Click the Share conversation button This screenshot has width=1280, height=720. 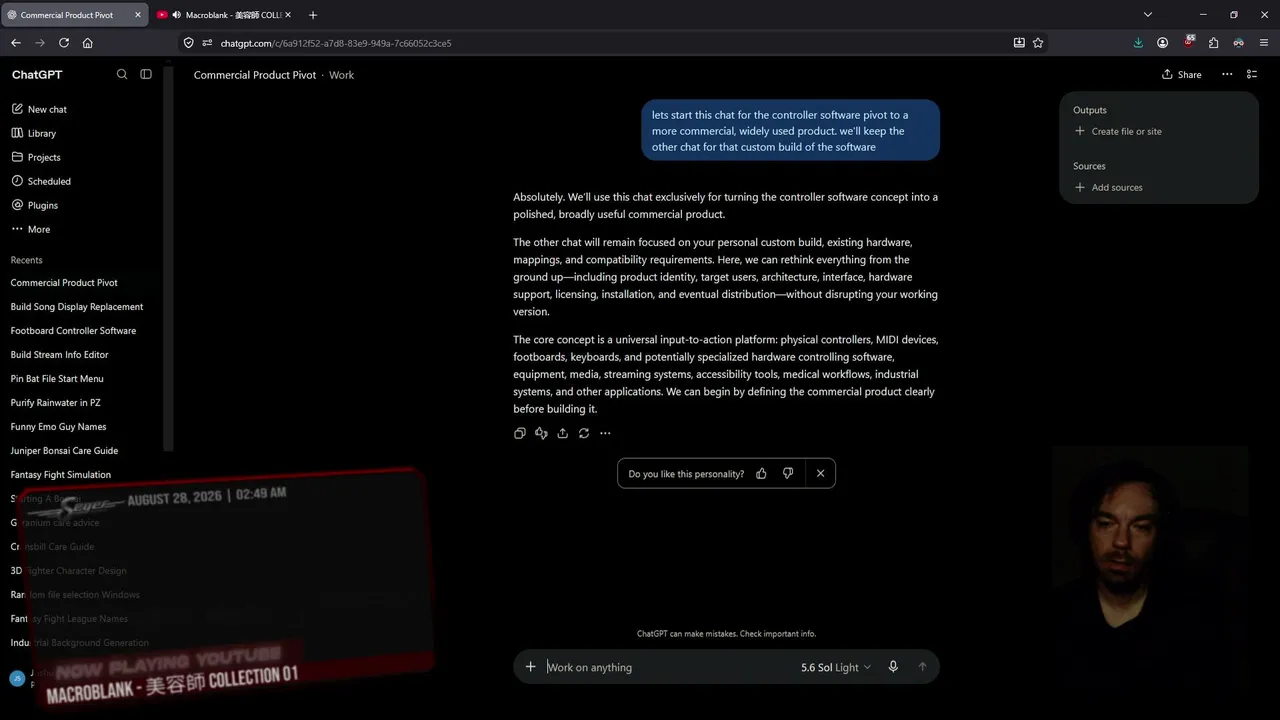point(1182,74)
